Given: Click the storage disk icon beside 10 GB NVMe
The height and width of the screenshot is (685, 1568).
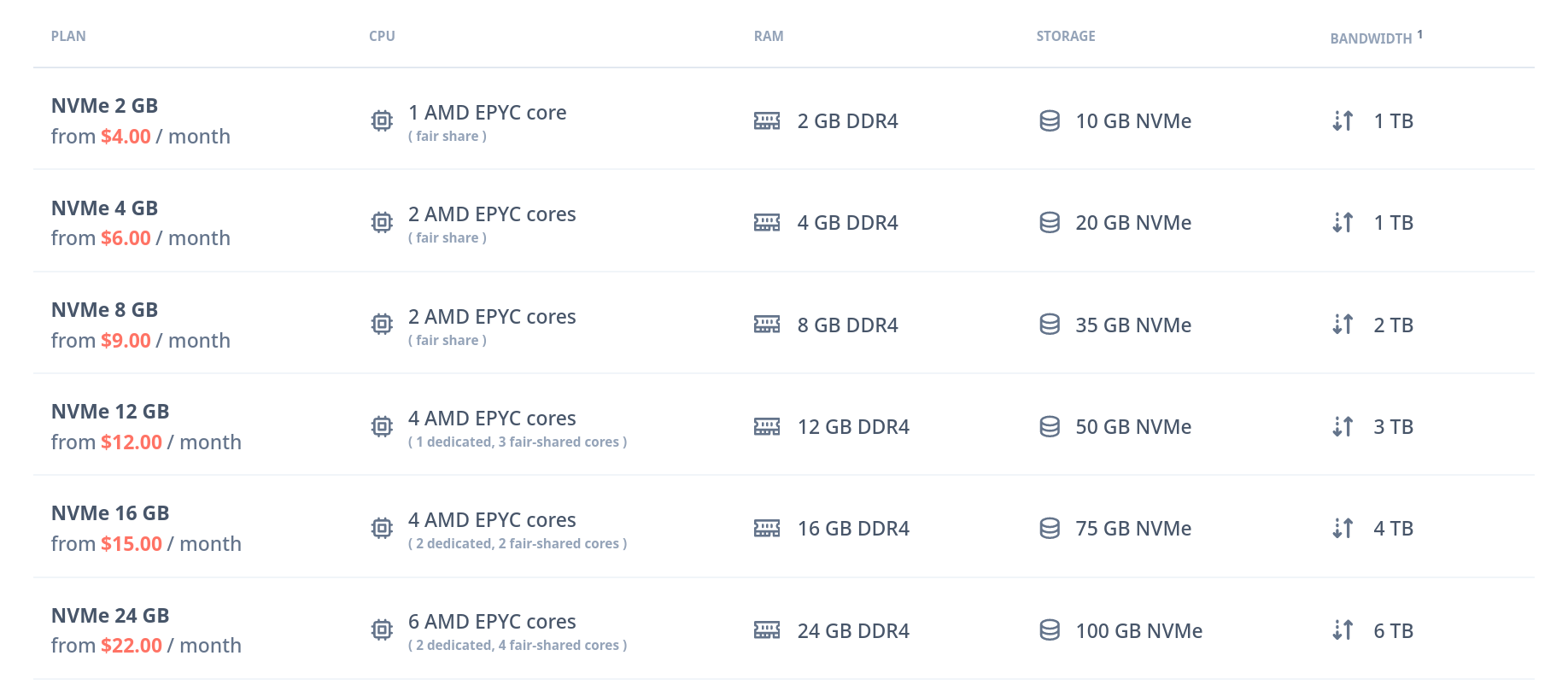Looking at the screenshot, I should [x=1050, y=120].
